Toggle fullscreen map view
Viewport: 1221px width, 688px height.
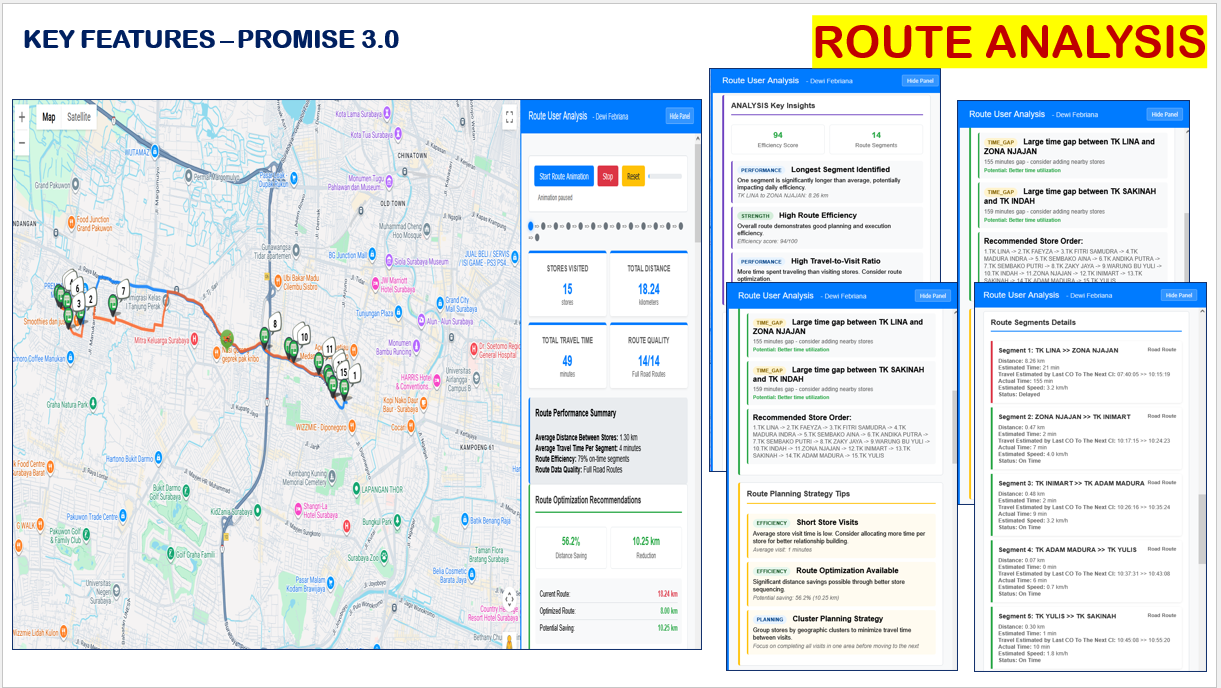tap(508, 116)
